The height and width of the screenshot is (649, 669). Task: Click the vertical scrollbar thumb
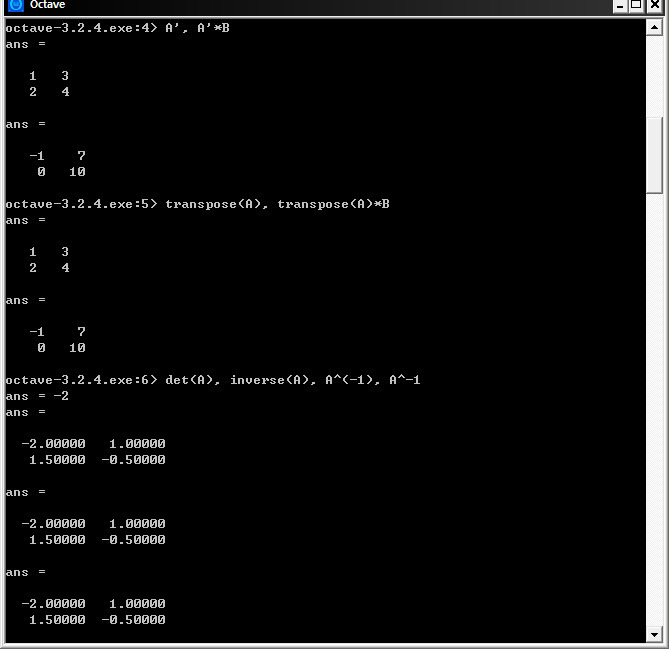[x=654, y=155]
